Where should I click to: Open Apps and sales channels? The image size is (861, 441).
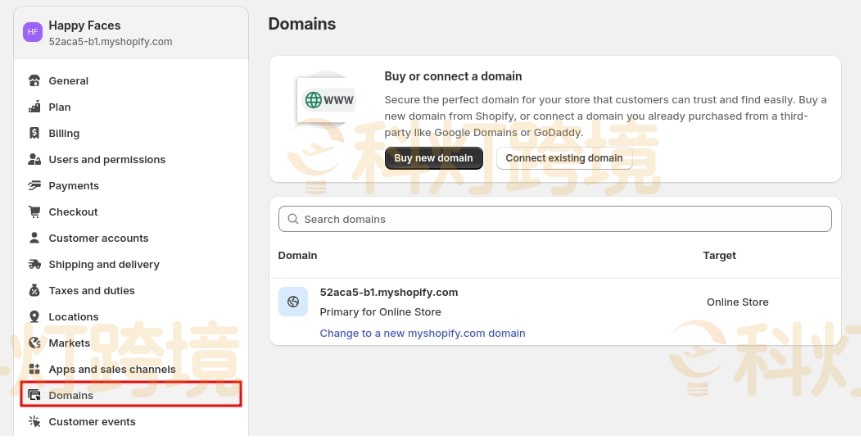[x=112, y=369]
